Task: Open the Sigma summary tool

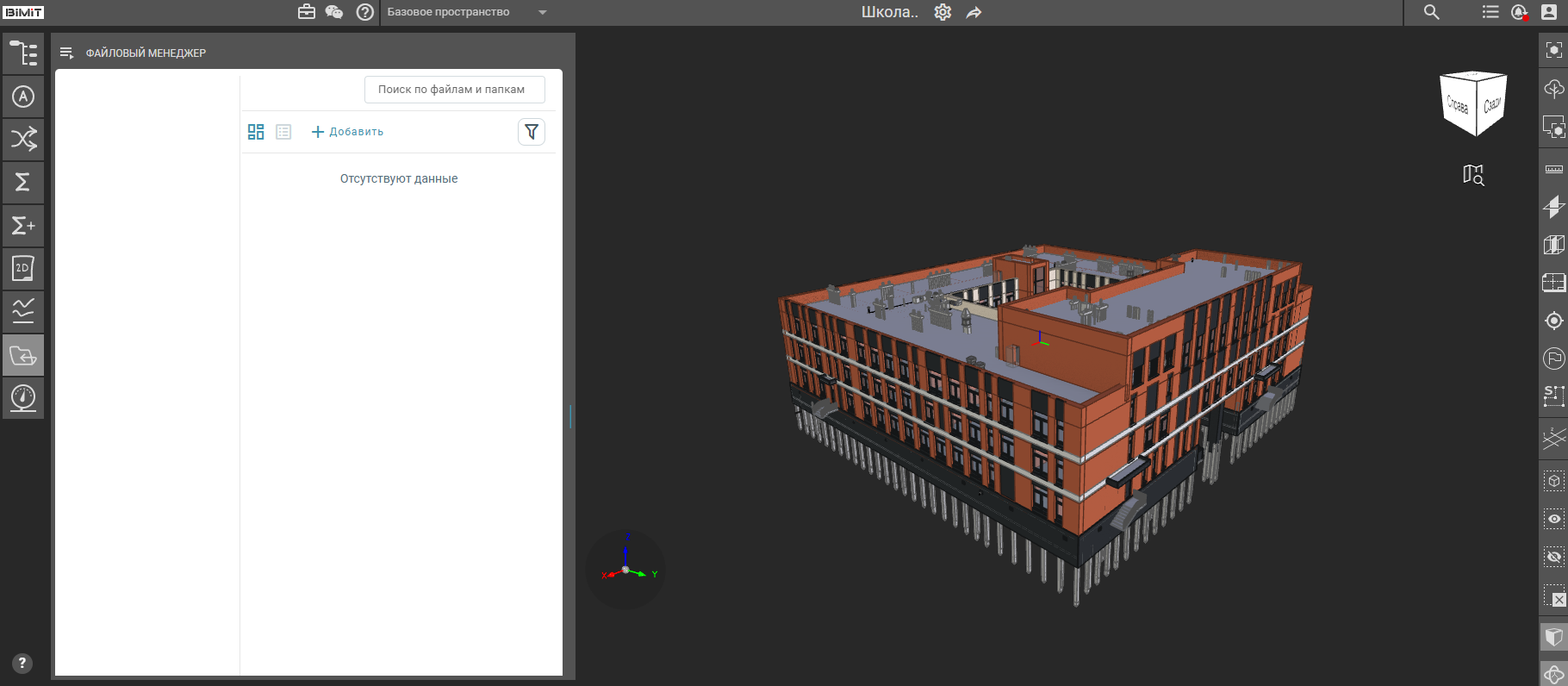Action: pos(23,183)
